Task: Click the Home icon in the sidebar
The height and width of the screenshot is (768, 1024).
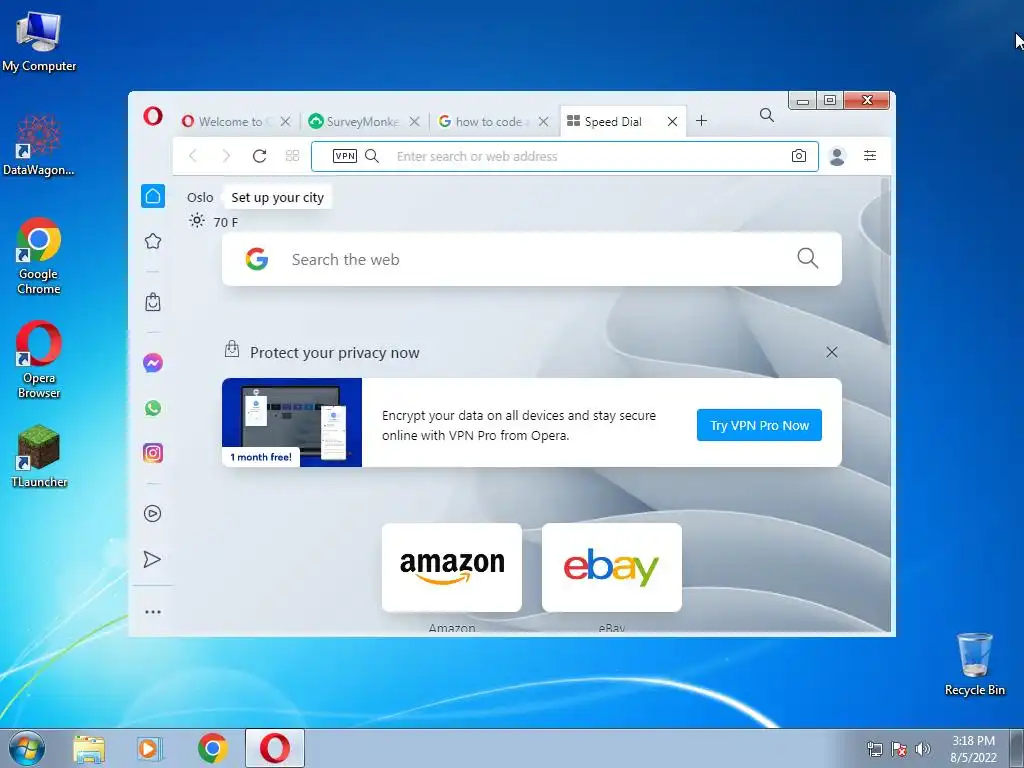Action: (x=153, y=196)
